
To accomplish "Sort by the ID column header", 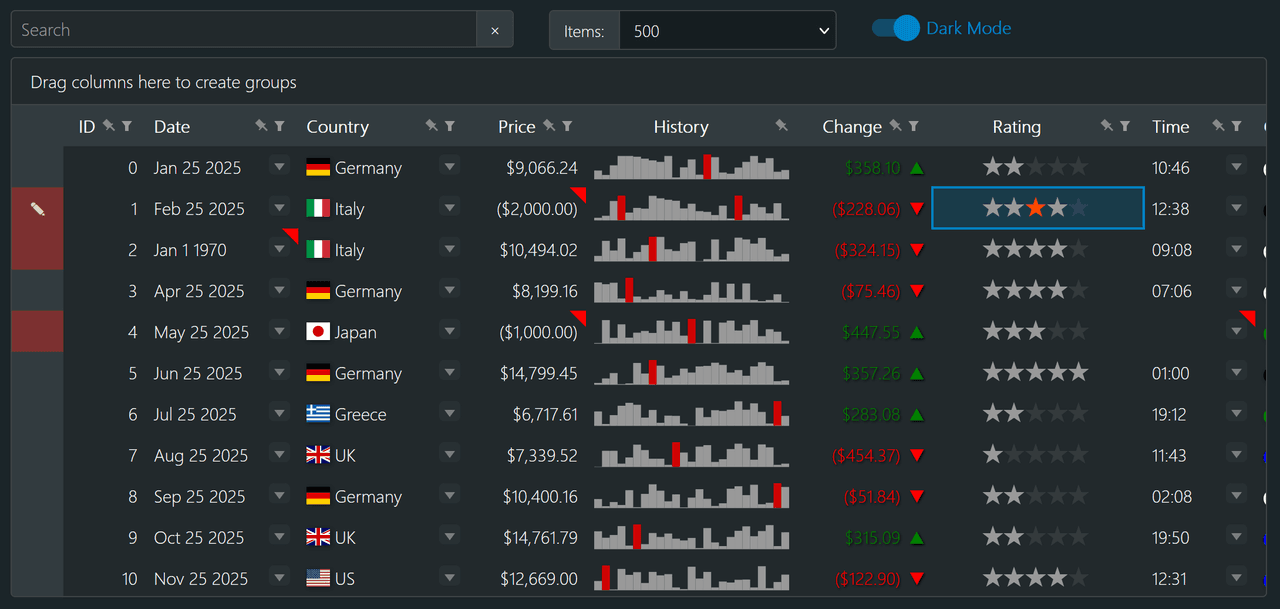I will tap(87, 127).
